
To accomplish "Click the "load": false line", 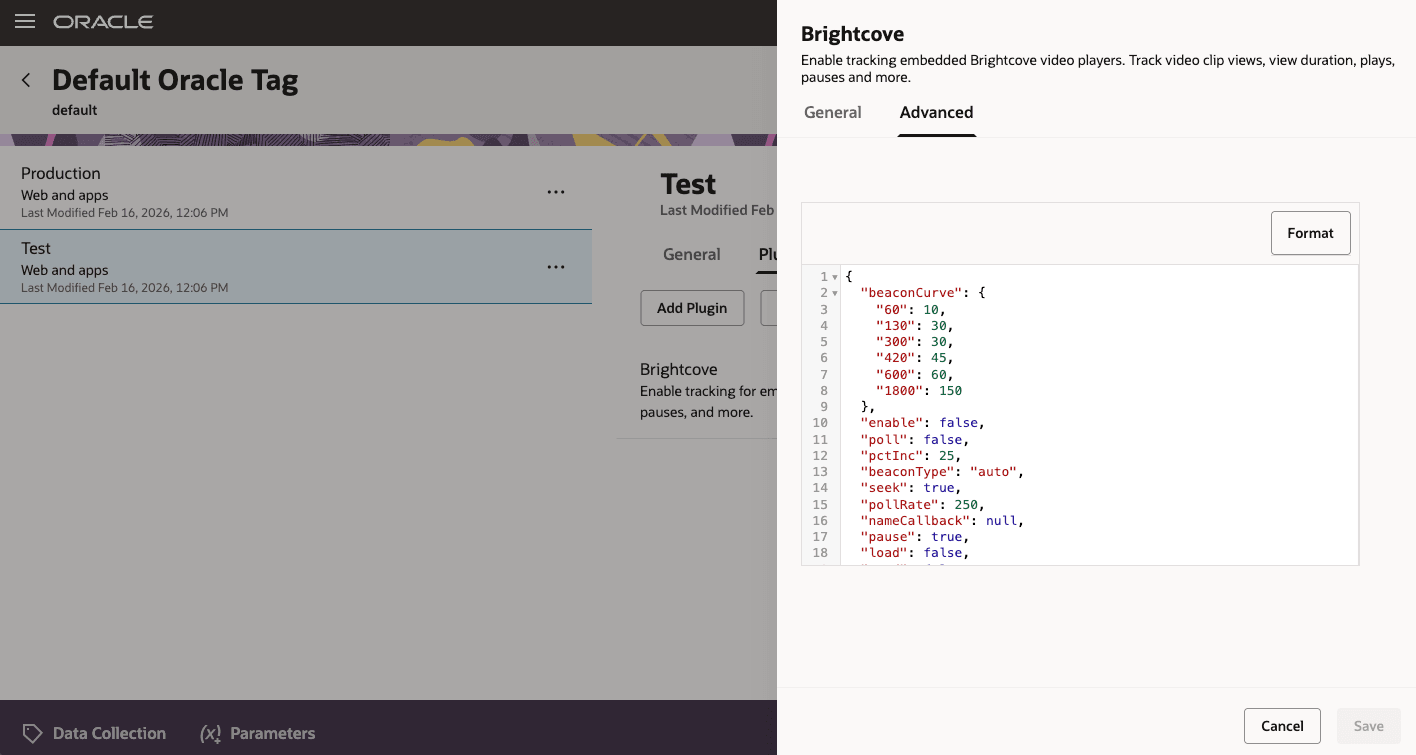I will 914,552.
